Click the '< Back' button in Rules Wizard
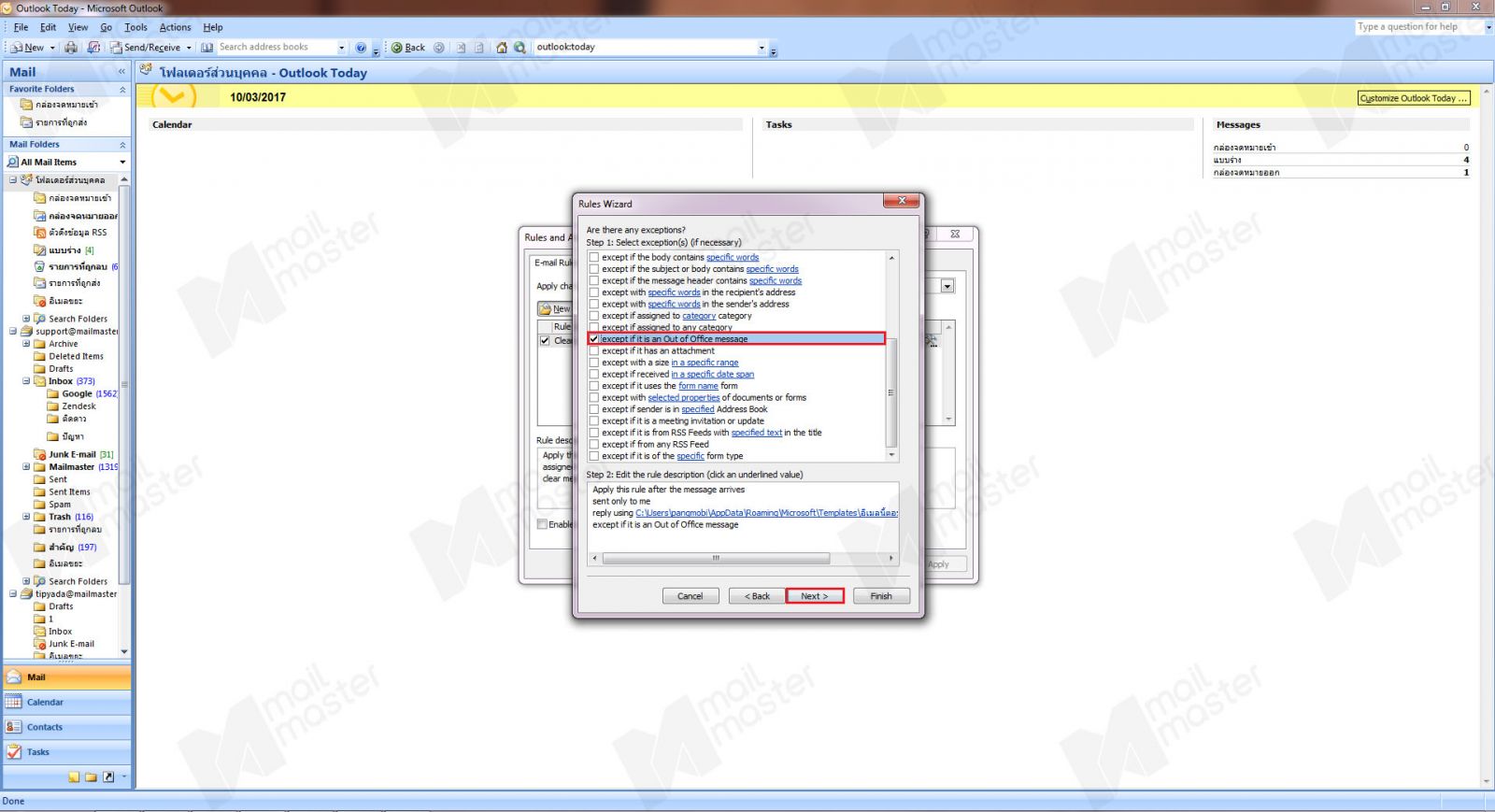Image resolution: width=1495 pixels, height=812 pixels. [757, 596]
